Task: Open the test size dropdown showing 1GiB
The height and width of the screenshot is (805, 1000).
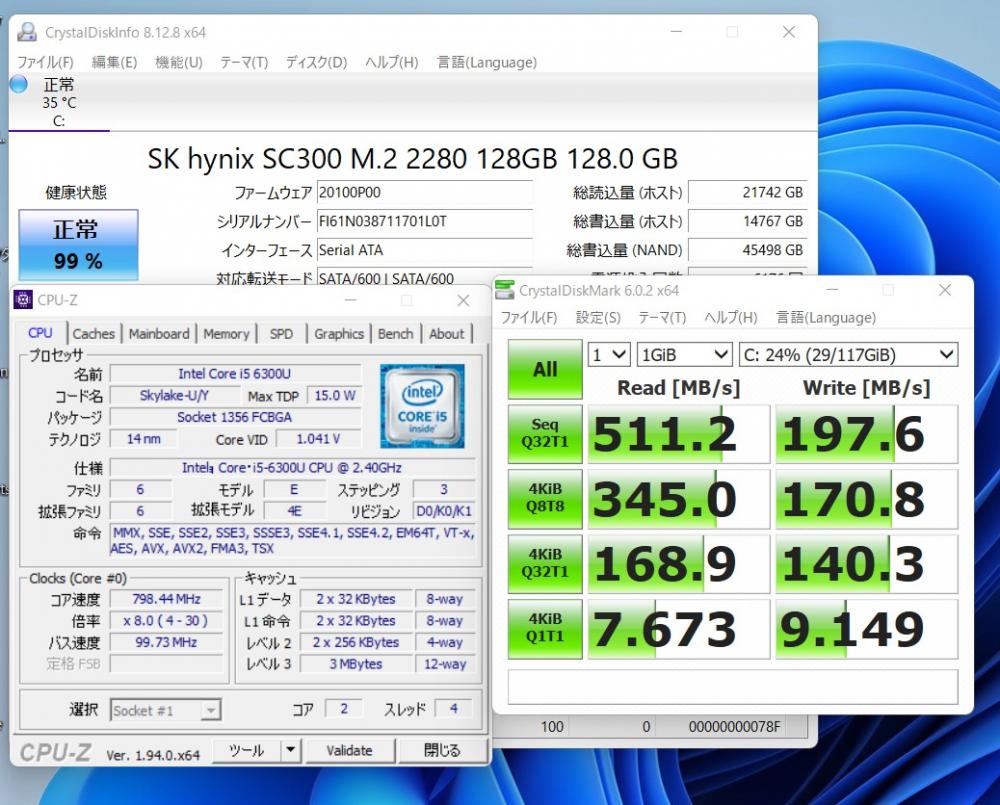Action: pos(684,355)
